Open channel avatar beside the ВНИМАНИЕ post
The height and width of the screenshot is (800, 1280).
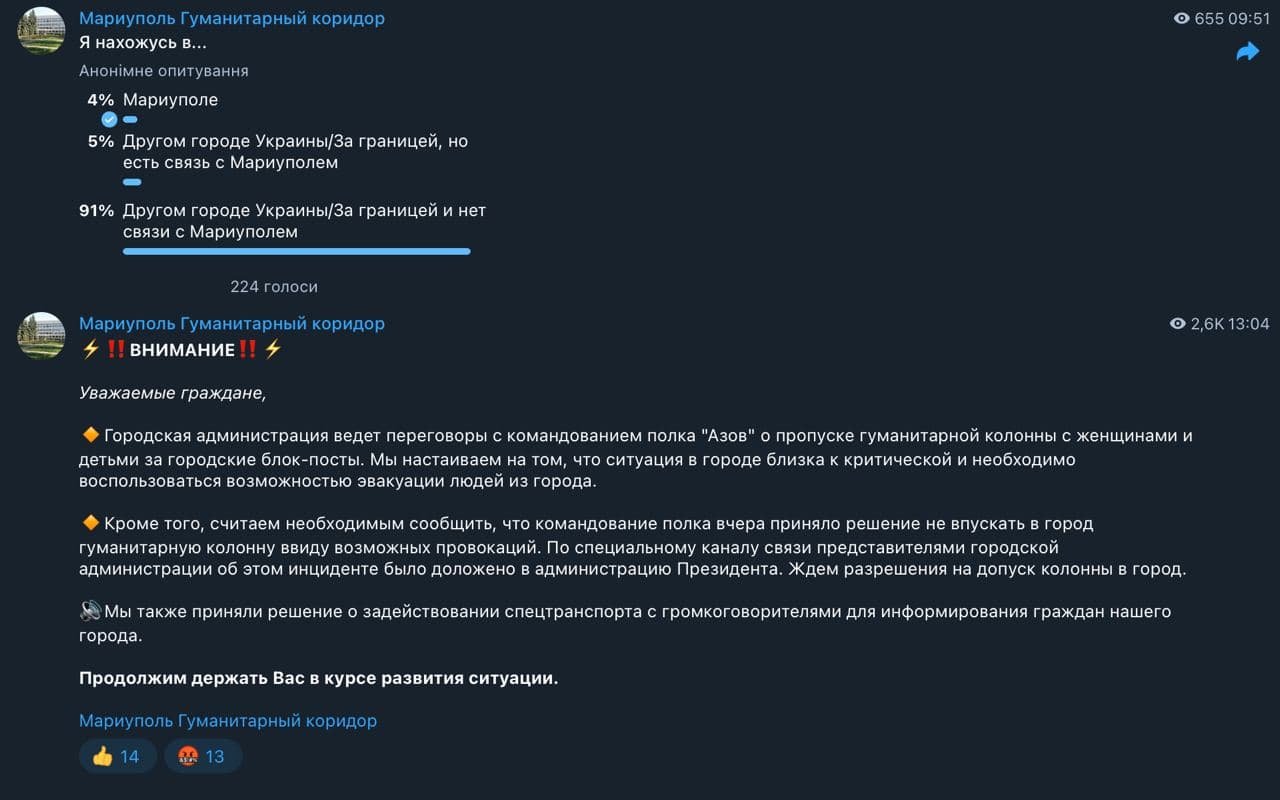(42, 335)
